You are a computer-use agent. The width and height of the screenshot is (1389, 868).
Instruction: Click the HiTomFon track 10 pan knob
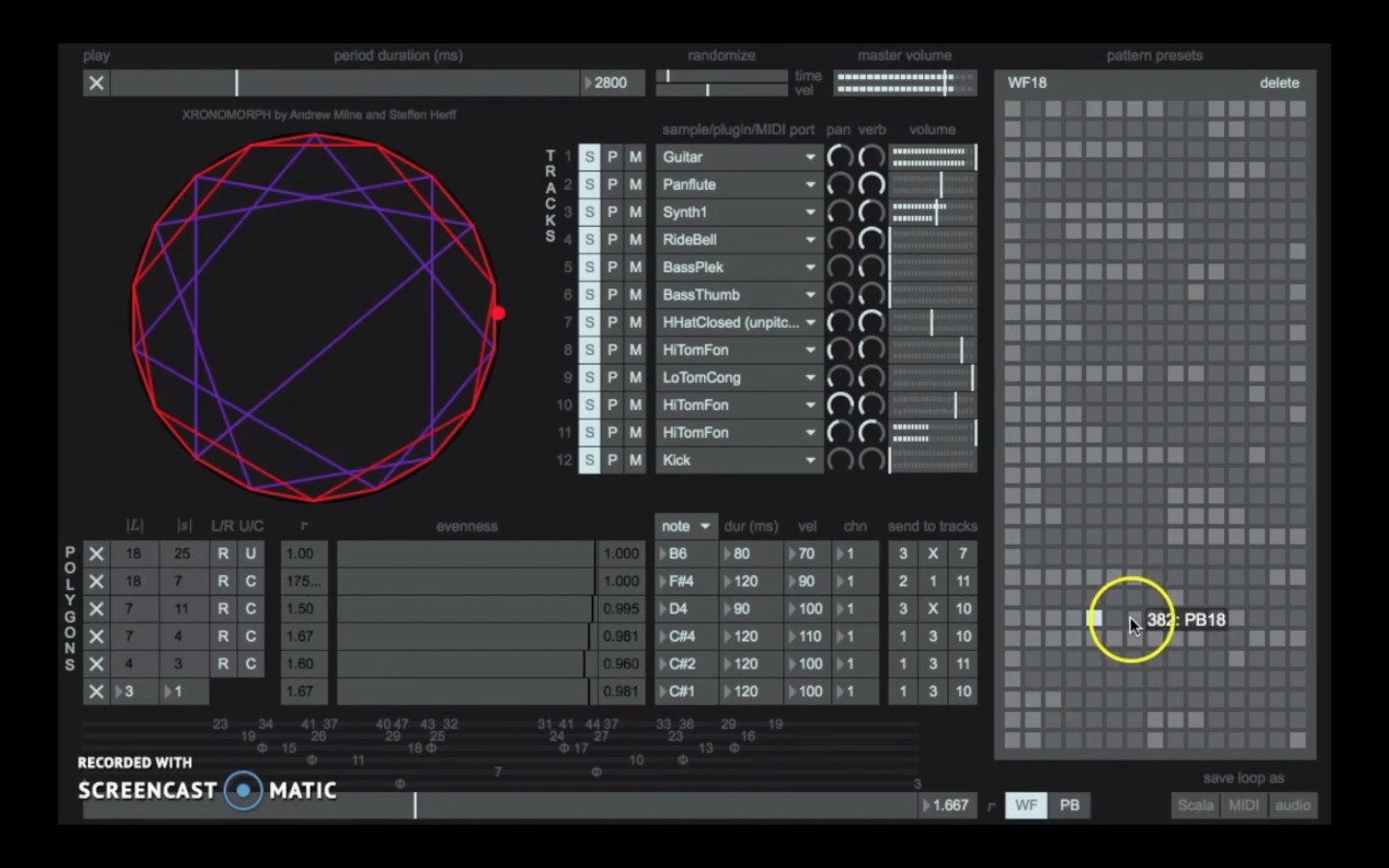coord(840,405)
